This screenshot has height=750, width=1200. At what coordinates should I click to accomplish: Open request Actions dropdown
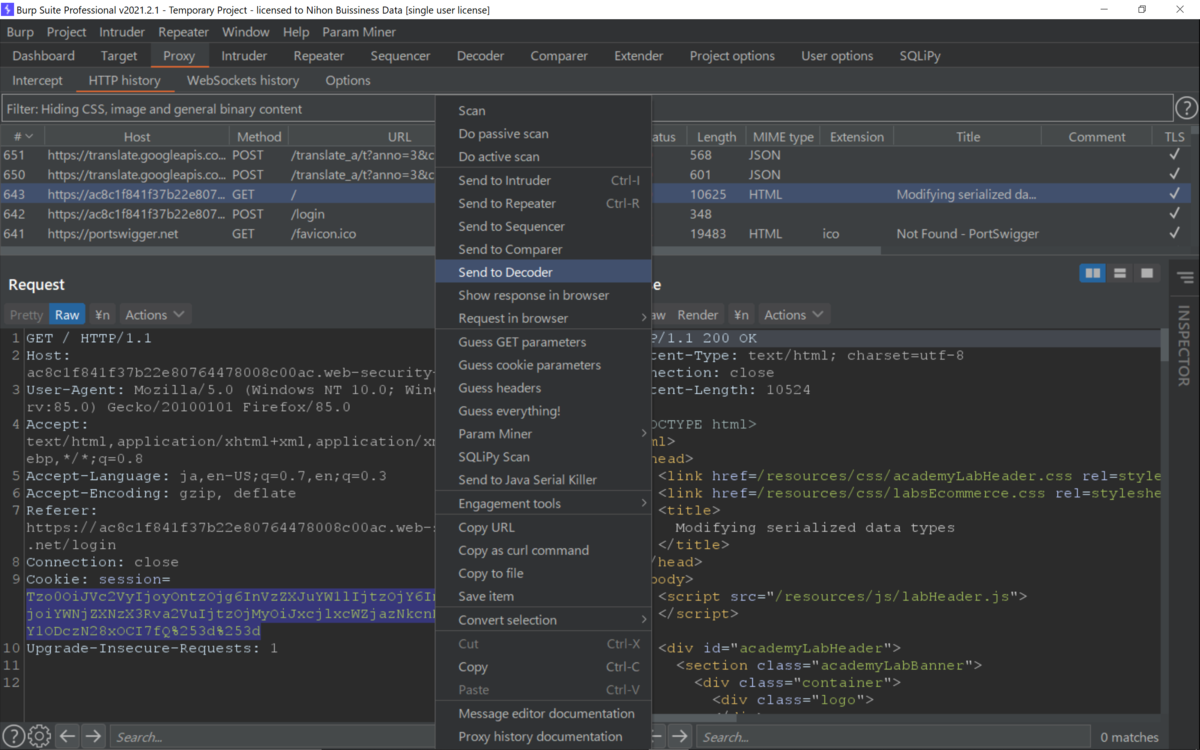[155, 314]
